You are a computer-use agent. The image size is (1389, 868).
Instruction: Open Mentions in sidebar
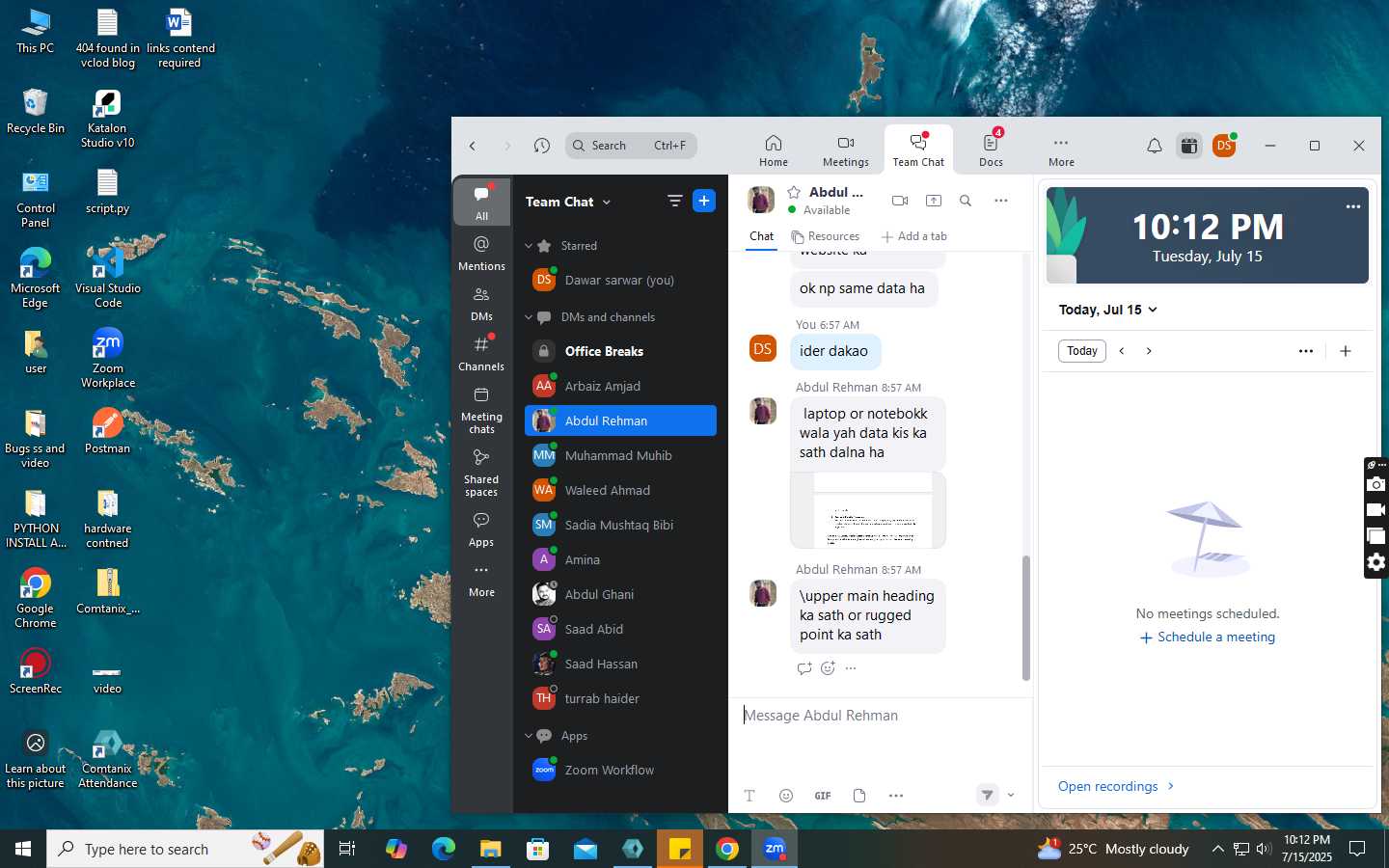[x=481, y=253]
